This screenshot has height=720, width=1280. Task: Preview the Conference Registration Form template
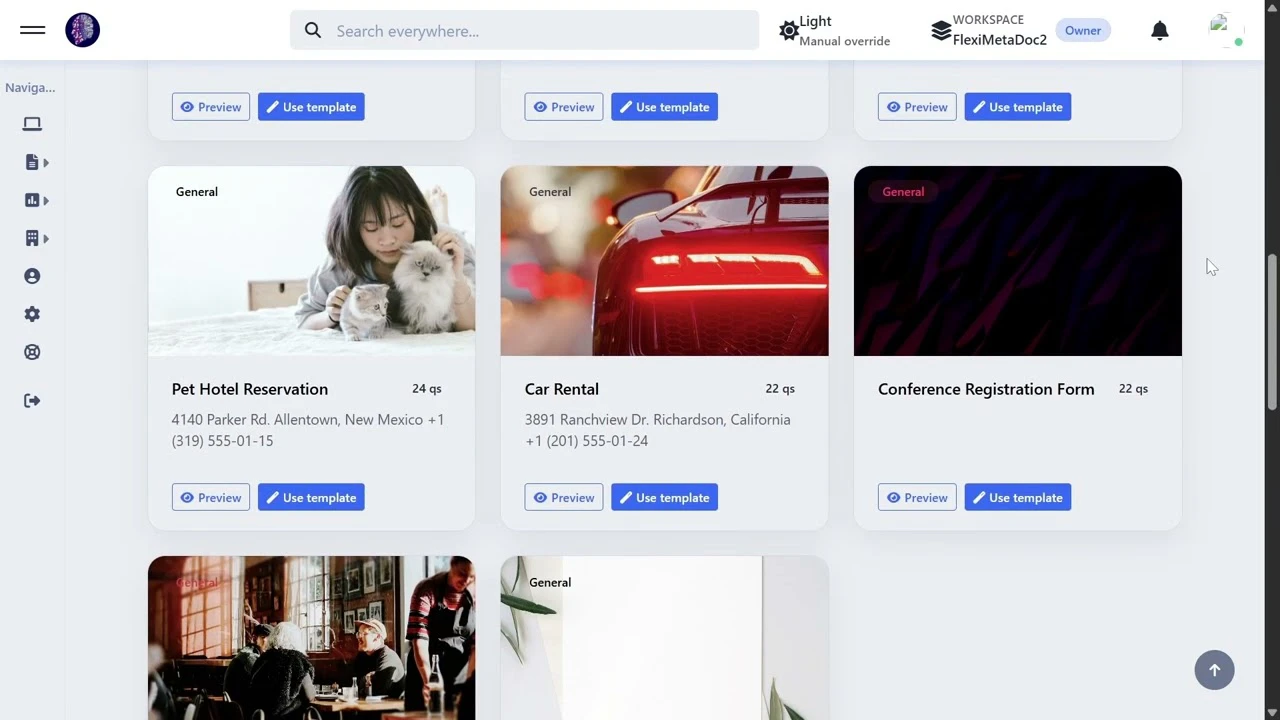pyautogui.click(x=917, y=498)
